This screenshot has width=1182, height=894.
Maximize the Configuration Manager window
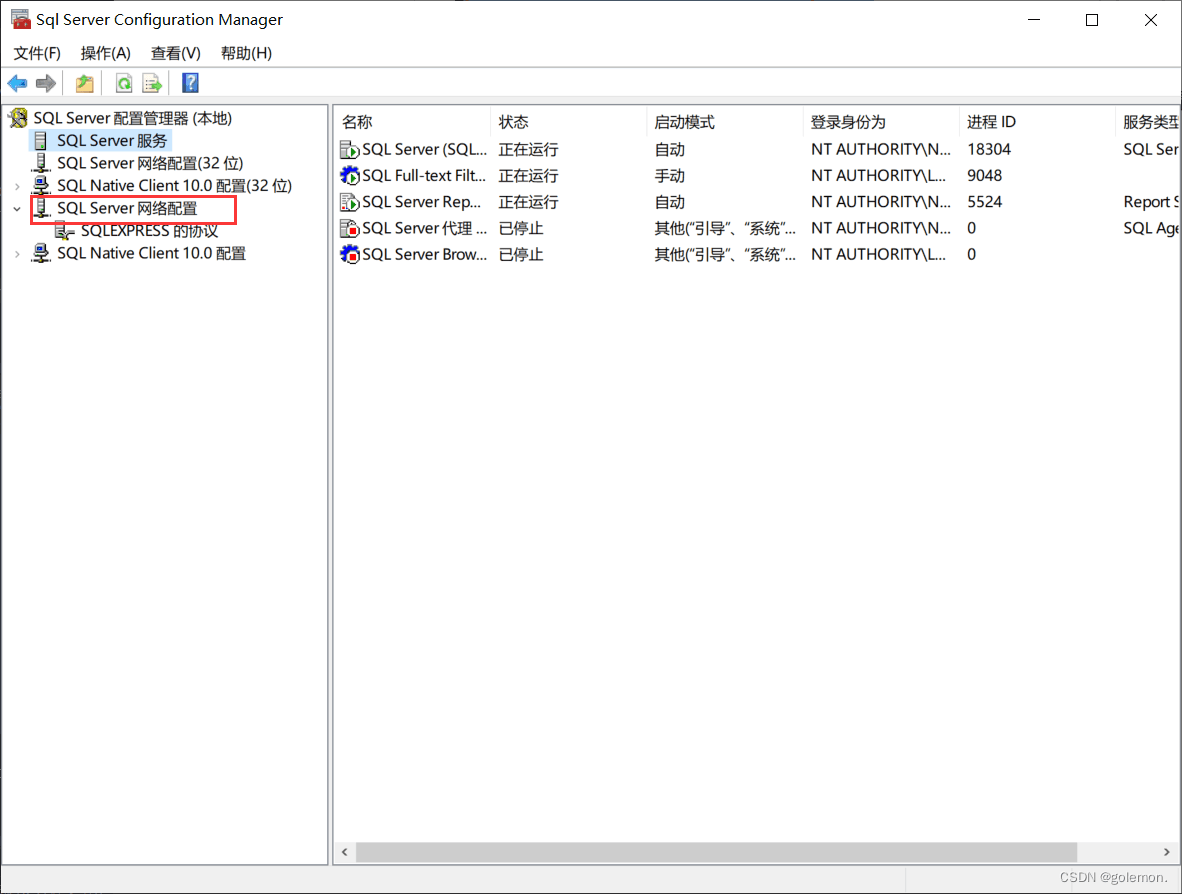pos(1092,20)
